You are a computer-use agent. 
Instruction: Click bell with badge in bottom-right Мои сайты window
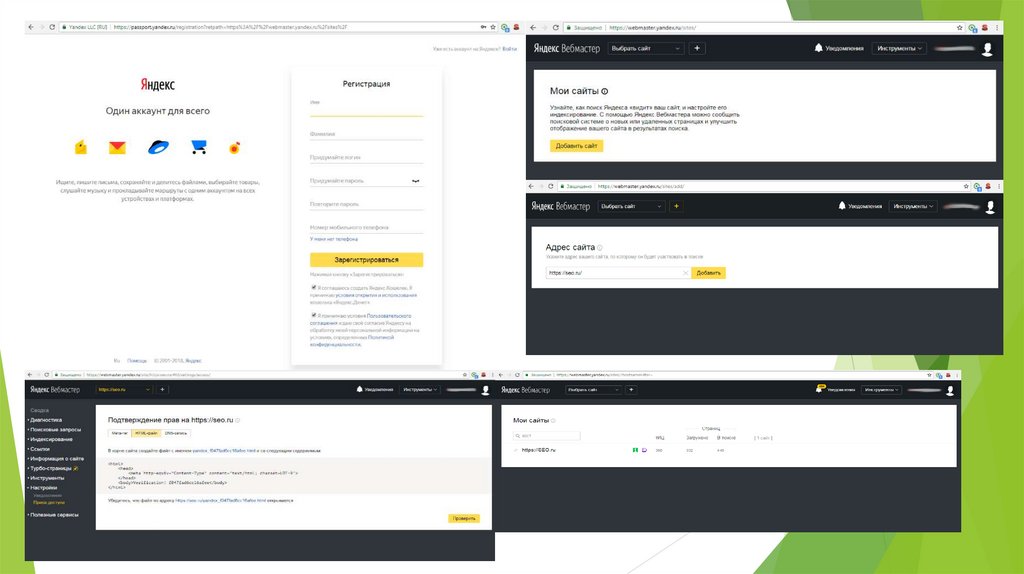[x=820, y=389]
